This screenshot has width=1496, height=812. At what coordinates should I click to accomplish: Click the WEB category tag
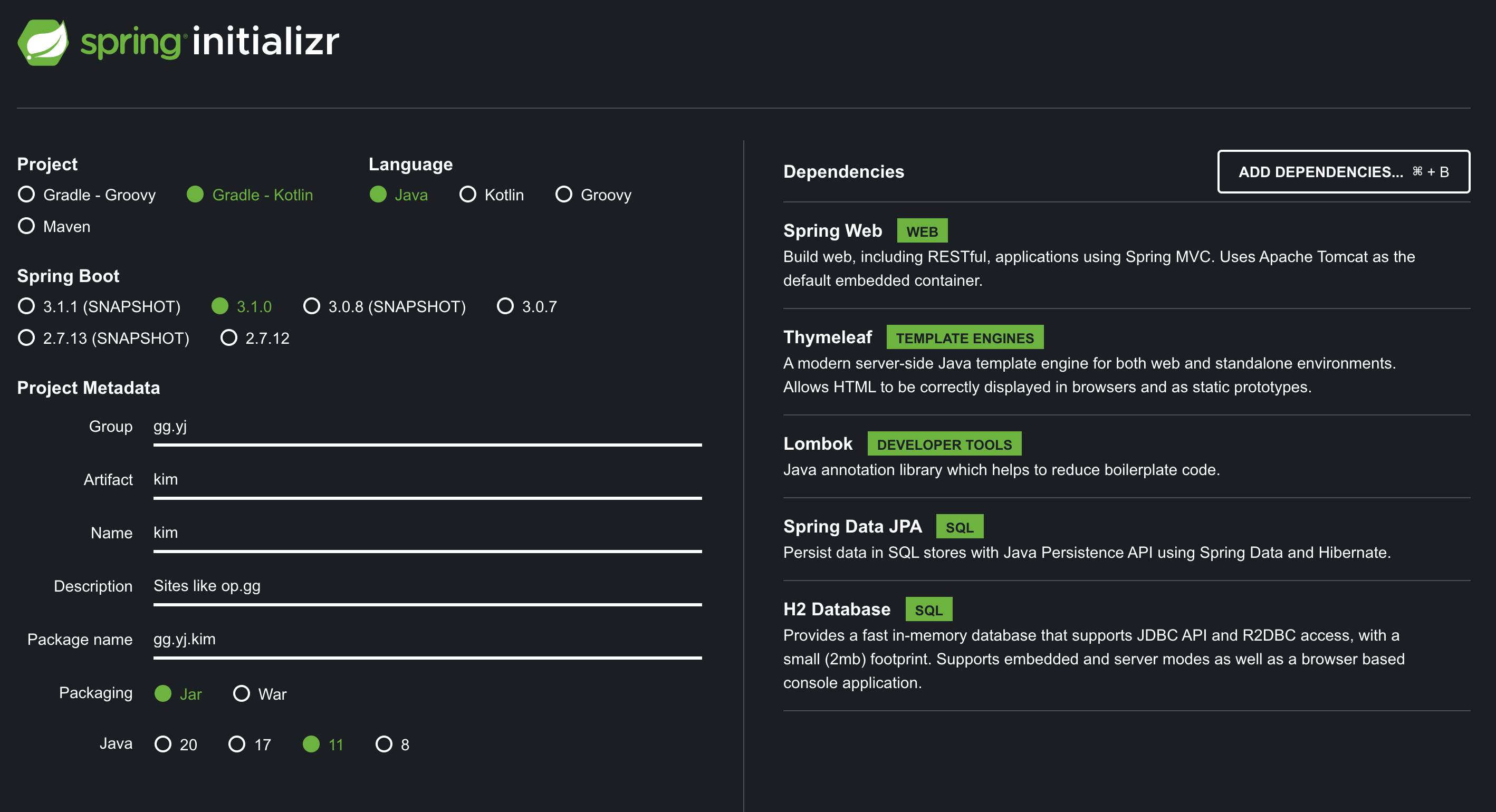922,231
